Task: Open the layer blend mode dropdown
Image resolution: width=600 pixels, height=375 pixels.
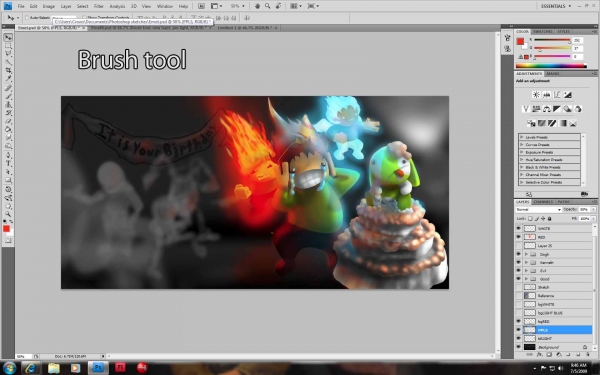Action: (x=538, y=210)
